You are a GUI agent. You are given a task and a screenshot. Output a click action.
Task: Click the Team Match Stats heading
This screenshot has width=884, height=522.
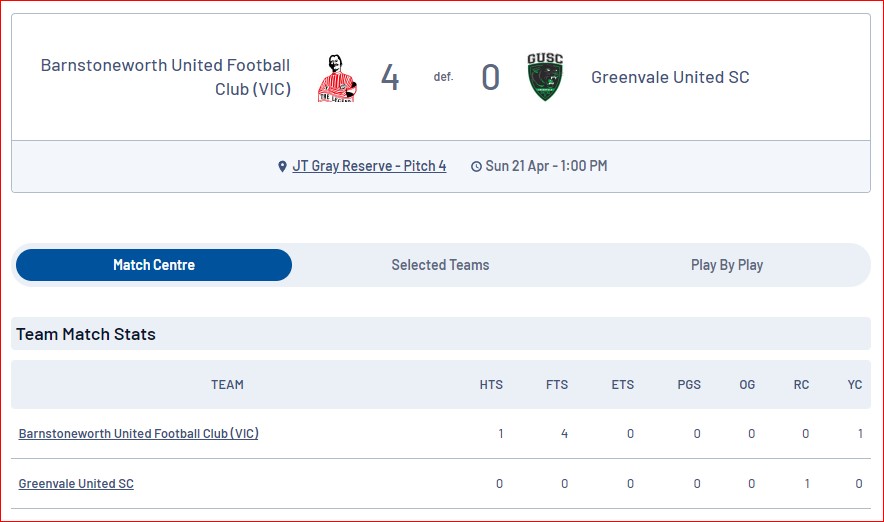(86, 334)
